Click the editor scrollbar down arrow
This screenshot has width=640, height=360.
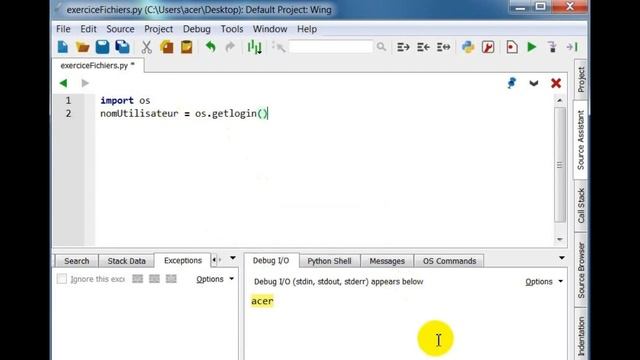coord(560,240)
